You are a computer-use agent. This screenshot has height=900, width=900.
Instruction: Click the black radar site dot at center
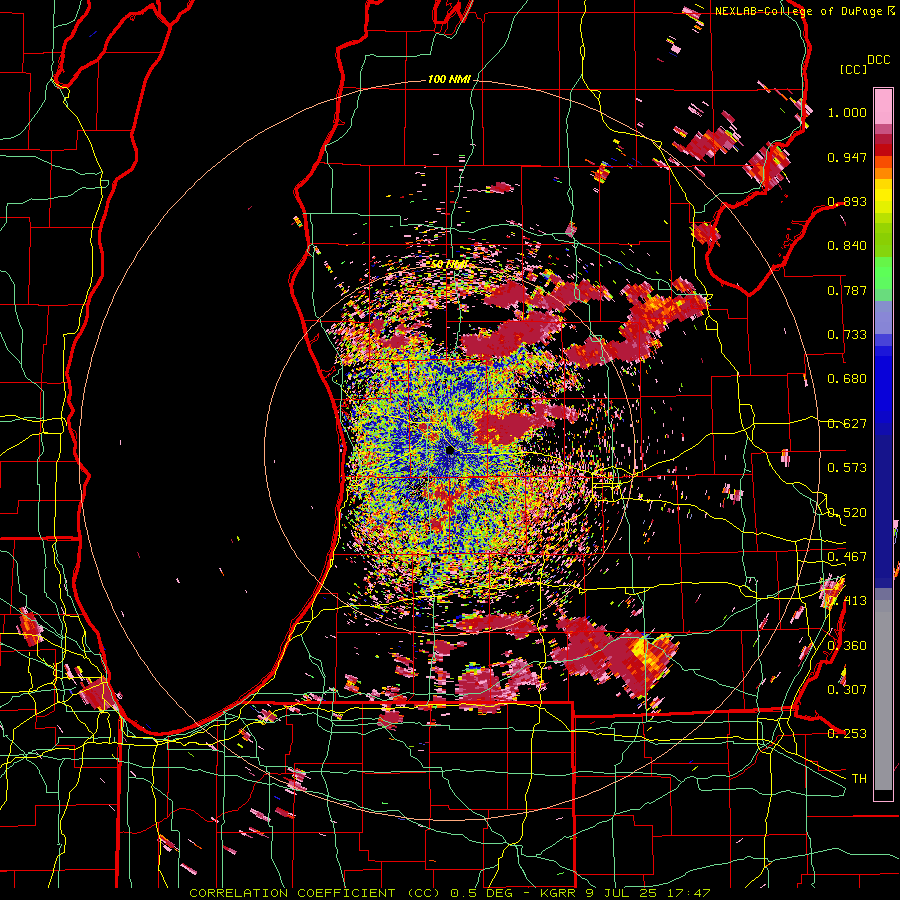450,451
